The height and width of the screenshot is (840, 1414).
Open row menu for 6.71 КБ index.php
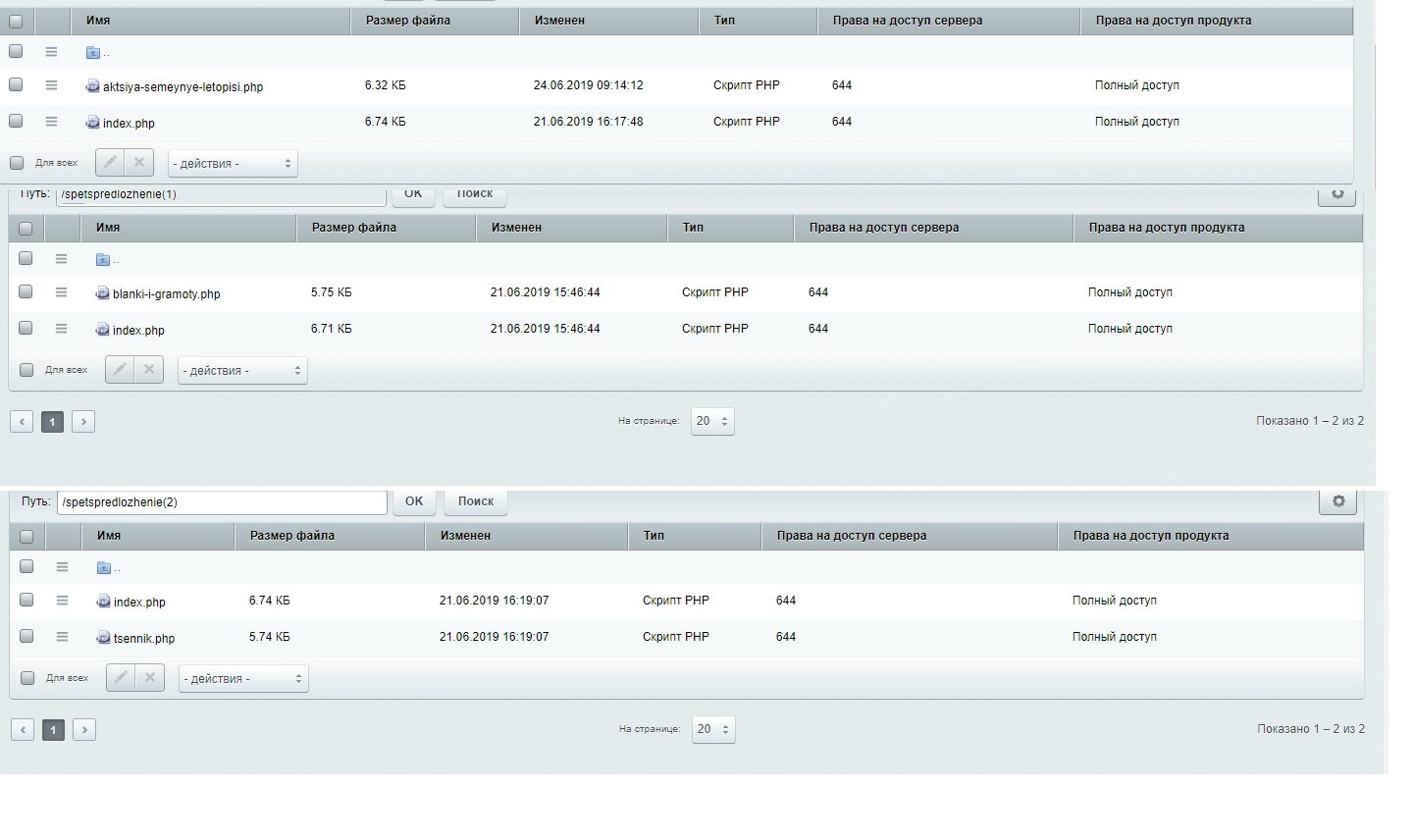coord(61,329)
